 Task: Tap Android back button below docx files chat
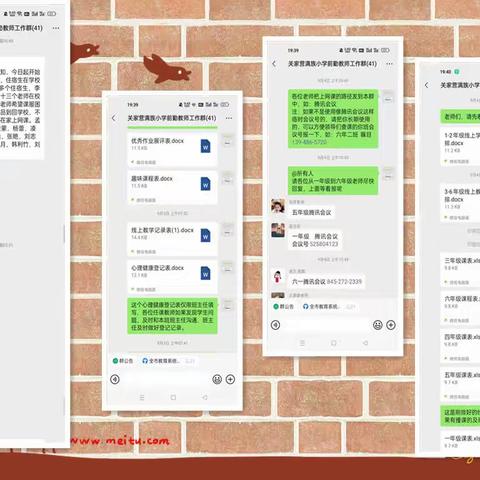205,397
